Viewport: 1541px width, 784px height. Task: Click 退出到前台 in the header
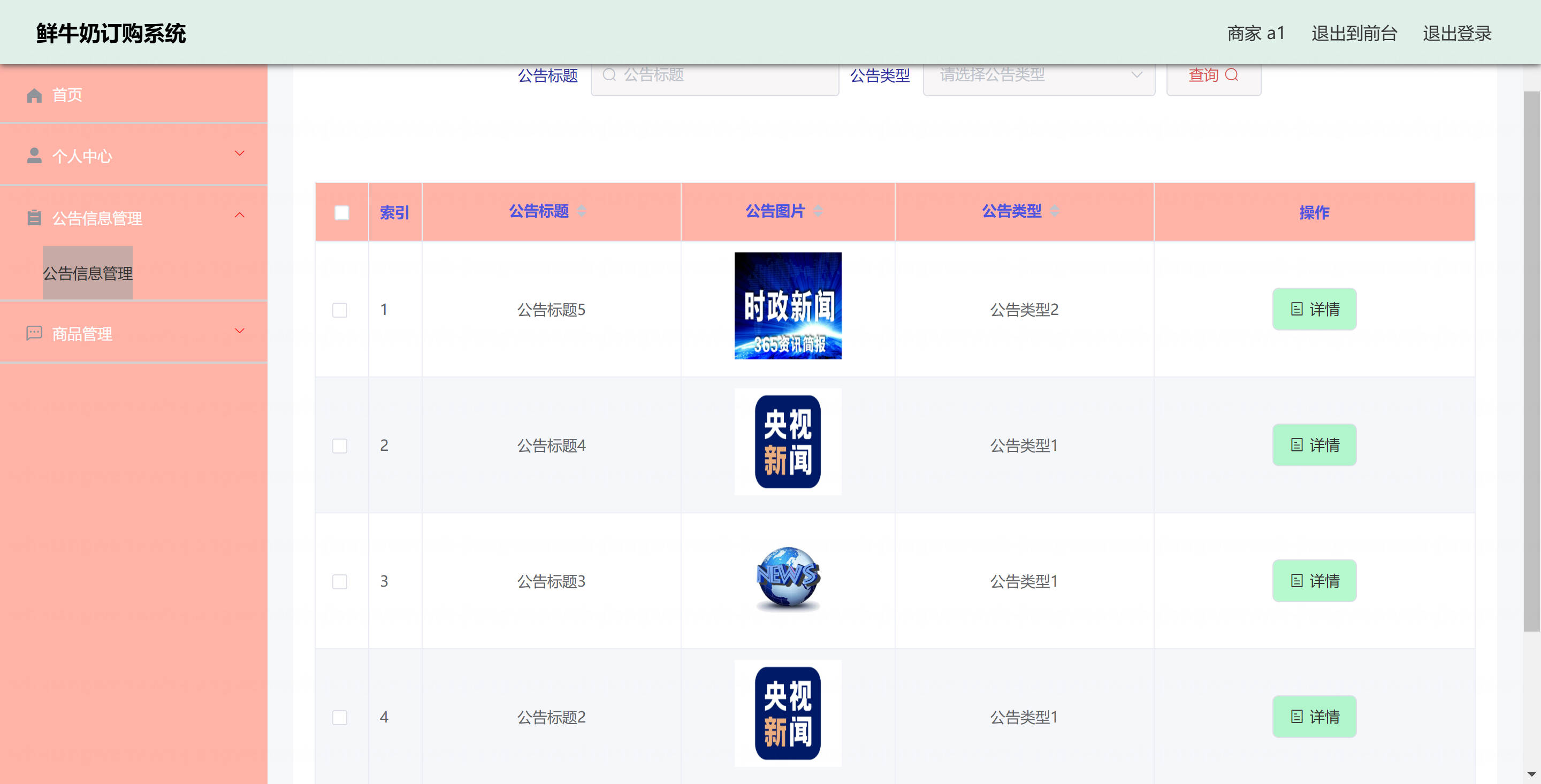(x=1354, y=34)
